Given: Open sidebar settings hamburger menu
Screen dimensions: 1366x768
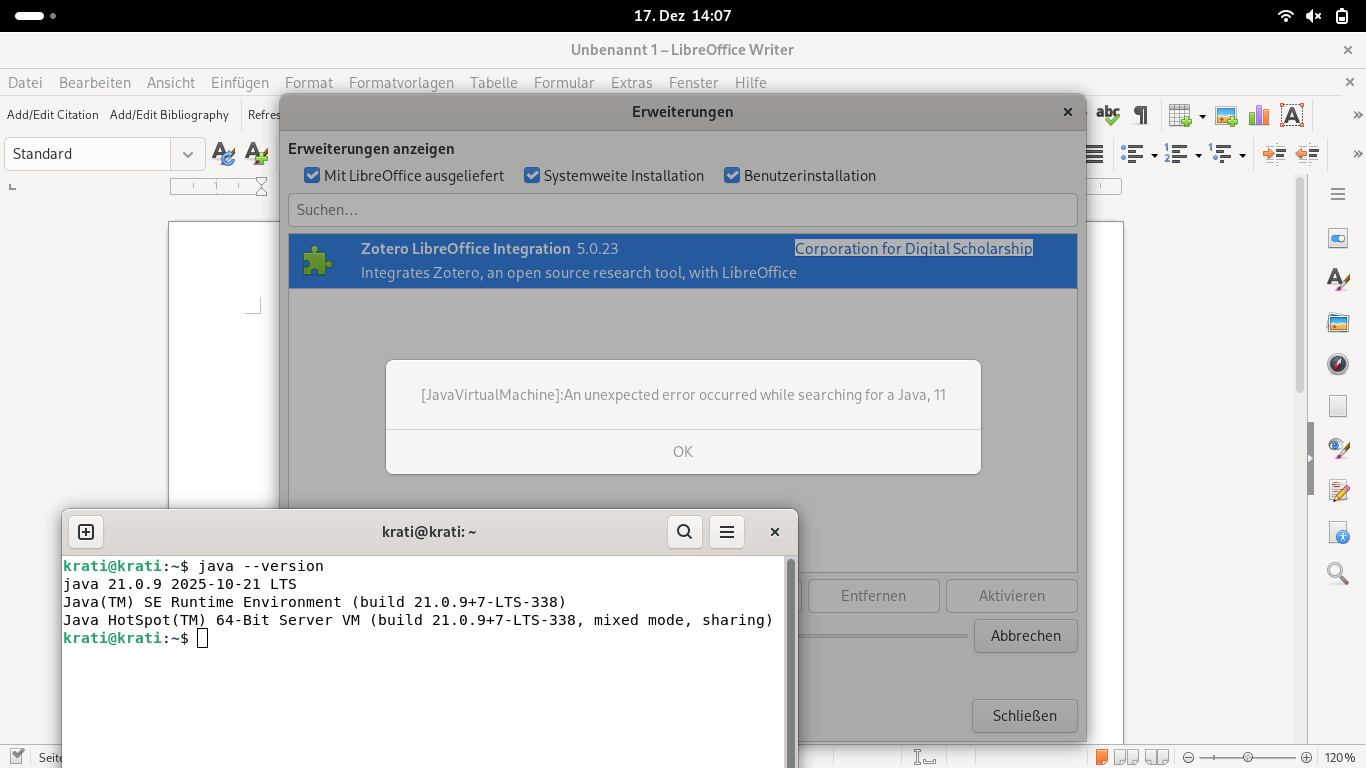Looking at the screenshot, I should [1338, 194].
